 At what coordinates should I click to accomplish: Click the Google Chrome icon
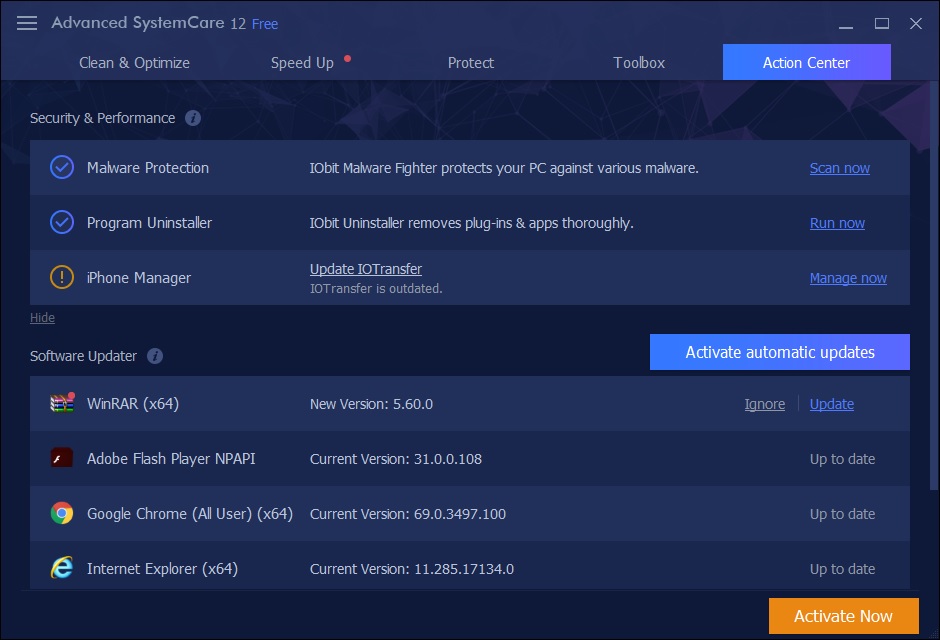coord(60,513)
